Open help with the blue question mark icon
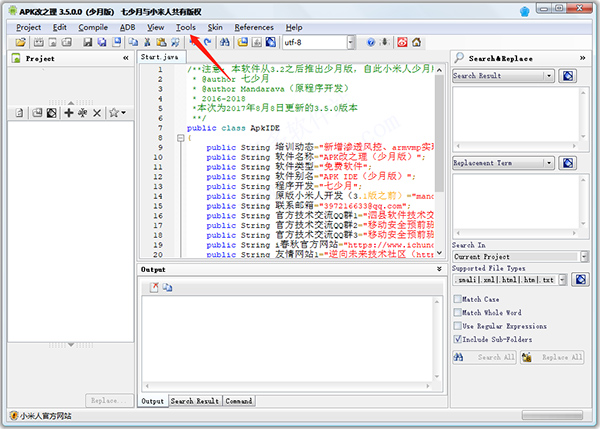 coord(371,42)
